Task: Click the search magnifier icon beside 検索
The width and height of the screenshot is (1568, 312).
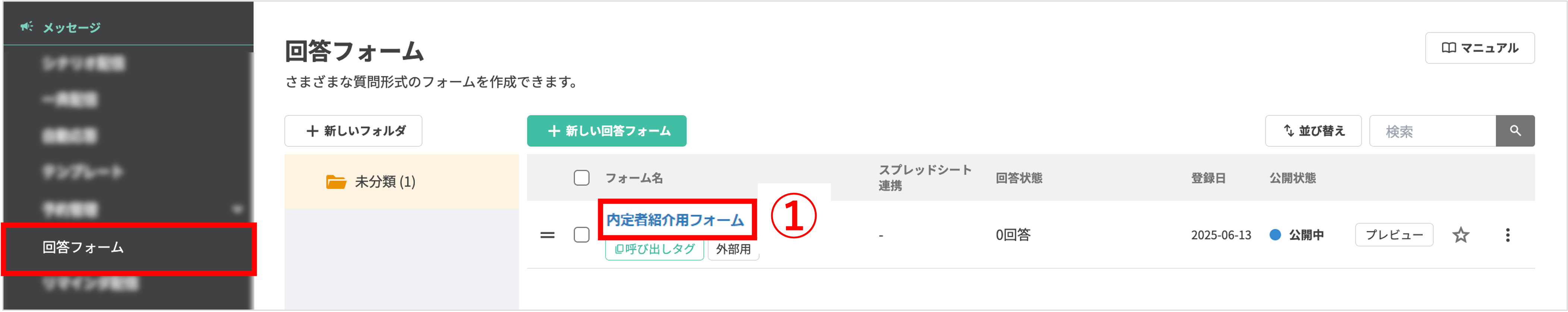Action: coord(1515,130)
